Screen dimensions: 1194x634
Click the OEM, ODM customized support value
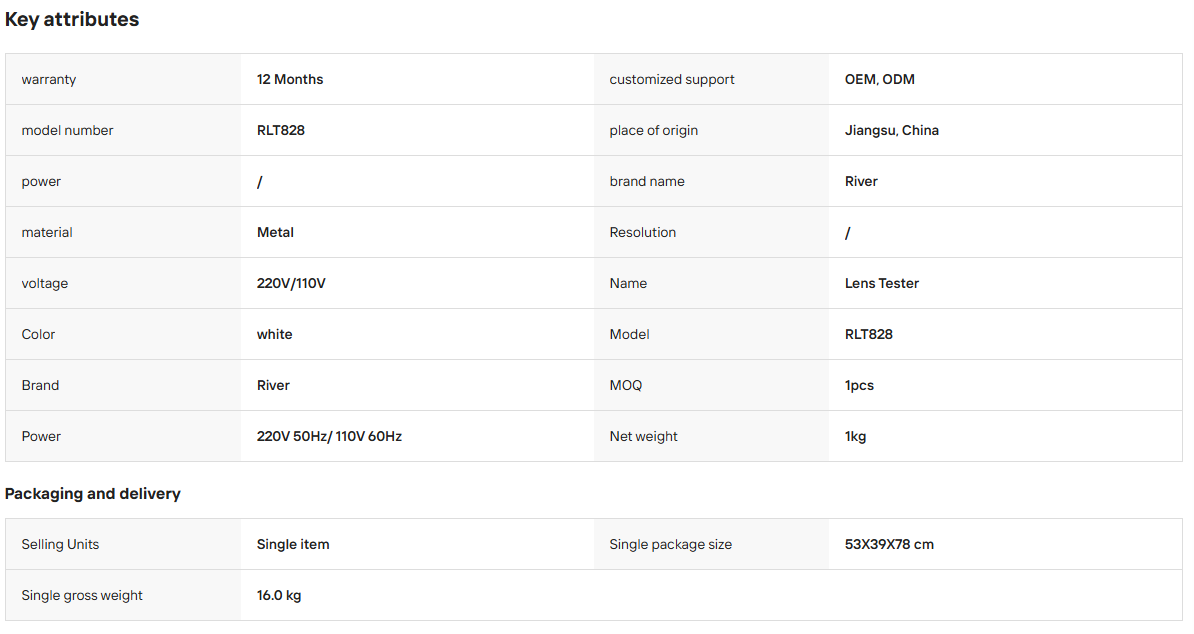click(x=880, y=79)
